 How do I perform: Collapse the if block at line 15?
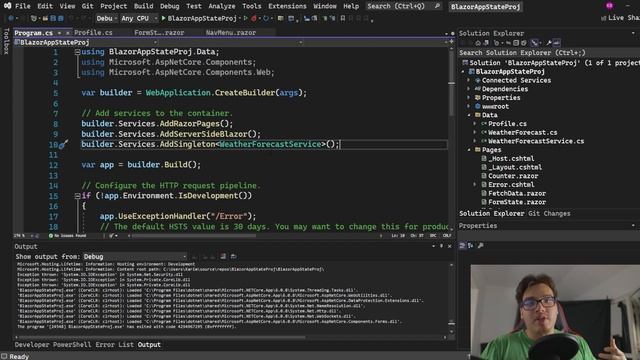pos(77,196)
